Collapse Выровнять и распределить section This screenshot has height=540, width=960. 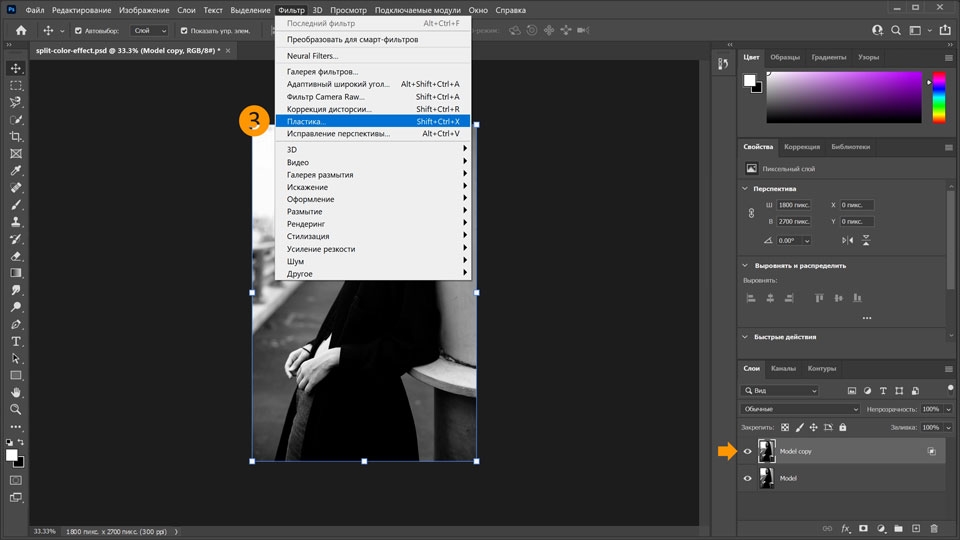click(745, 266)
